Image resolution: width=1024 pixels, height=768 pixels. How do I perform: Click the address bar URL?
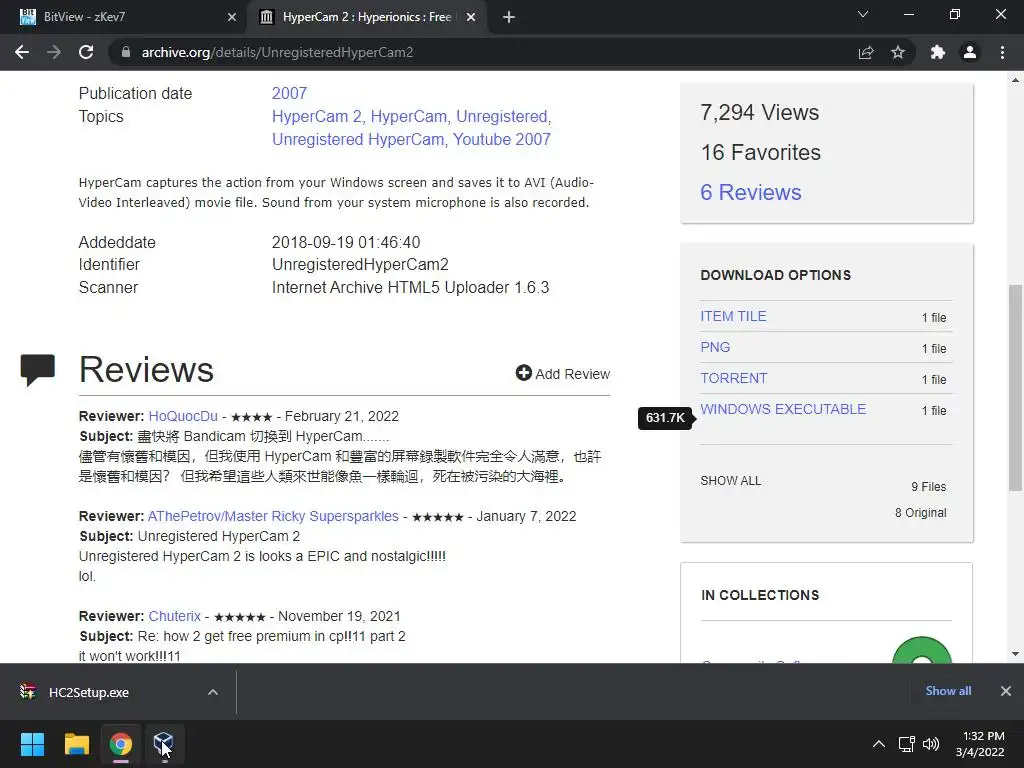click(278, 52)
